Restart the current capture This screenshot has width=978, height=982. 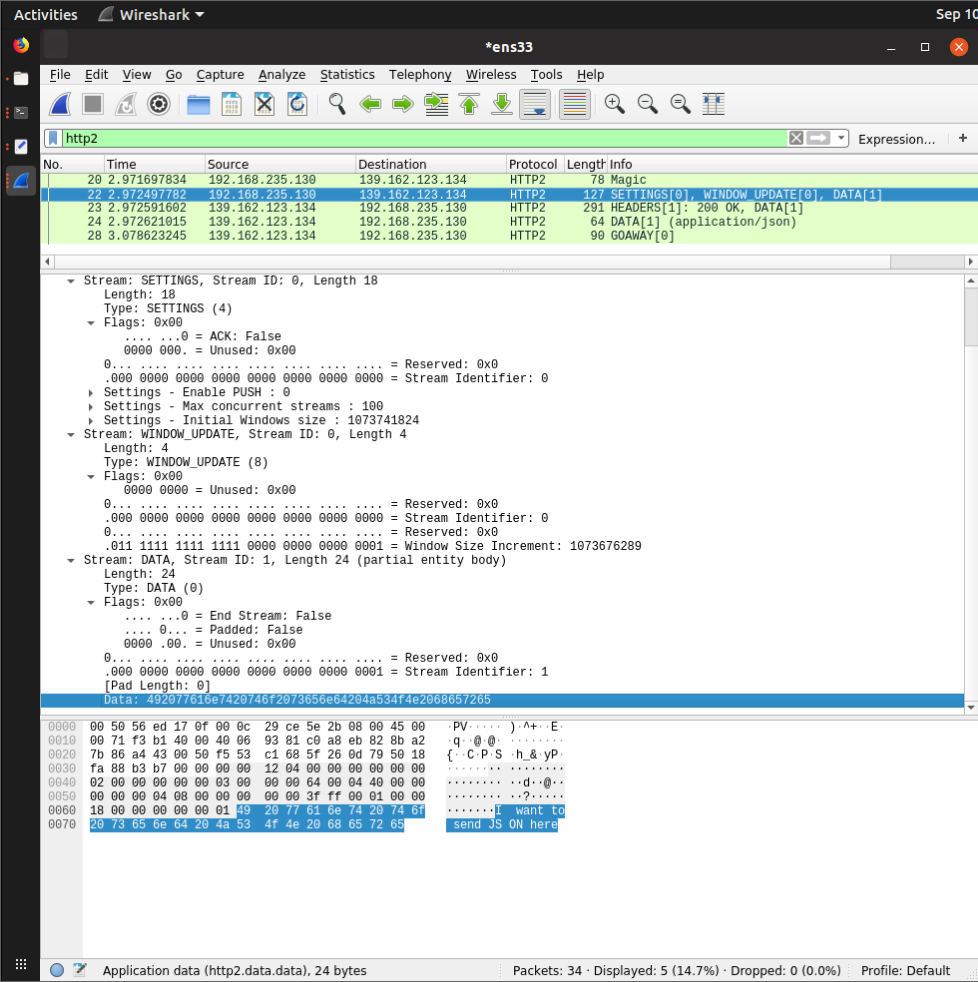[x=126, y=104]
